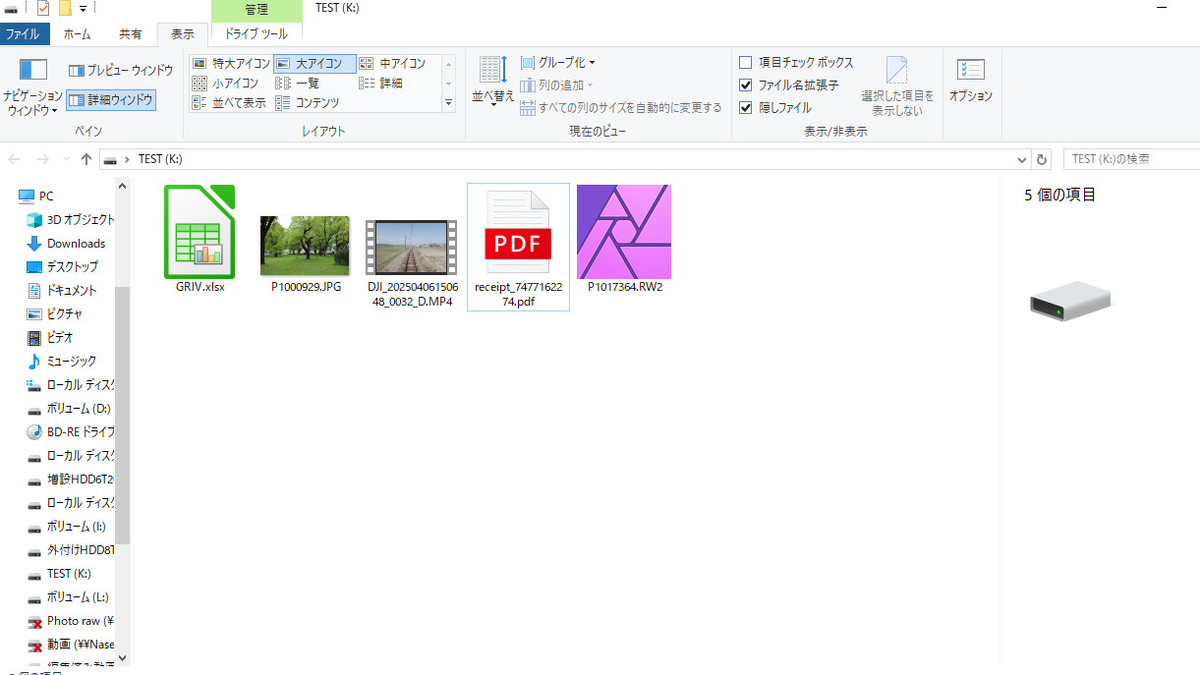Click the quick access new folder icon
The image size is (1200, 675).
pos(64,9)
